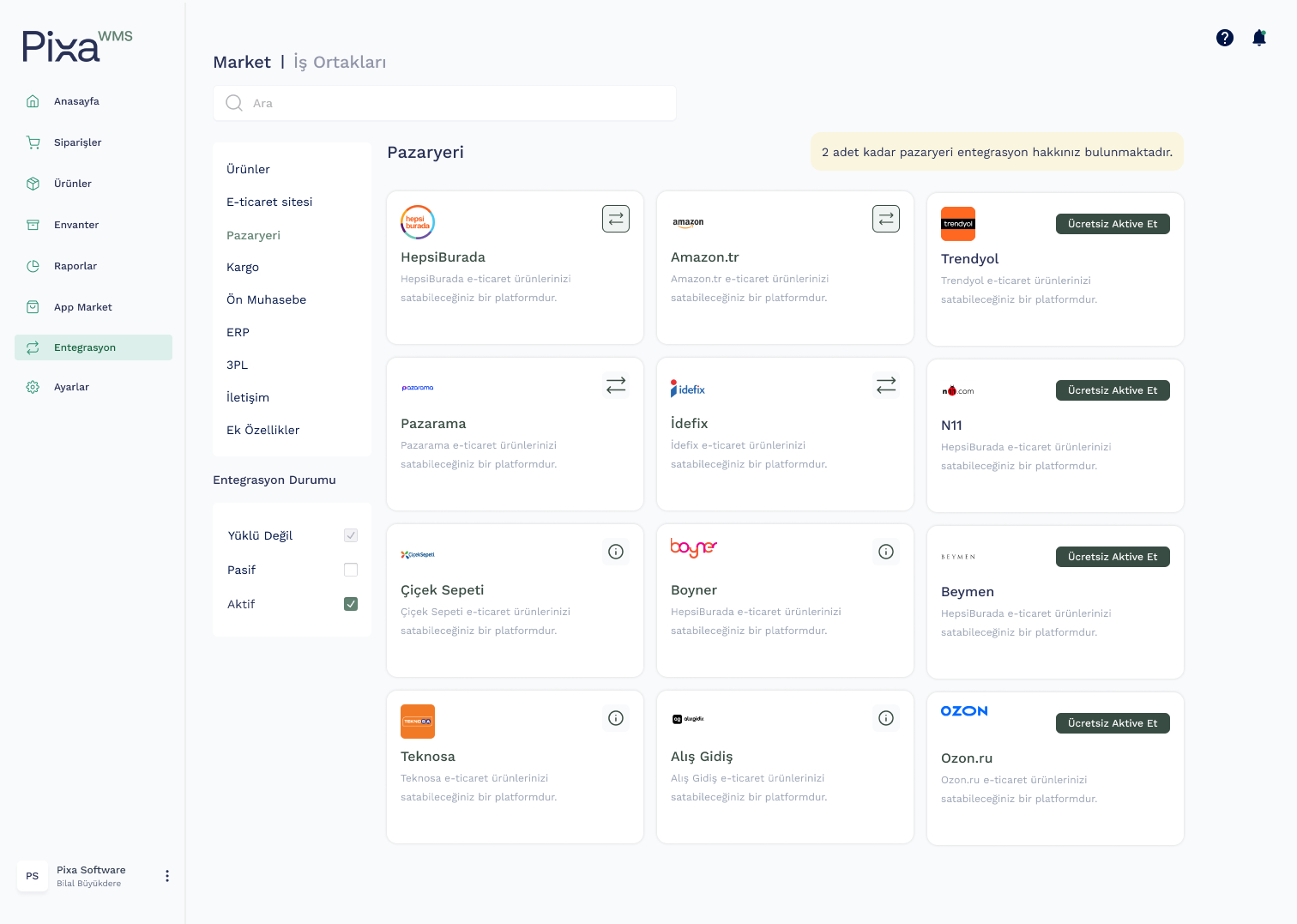The height and width of the screenshot is (924, 1297).
Task: Click the OZON logo
Action: click(x=964, y=711)
